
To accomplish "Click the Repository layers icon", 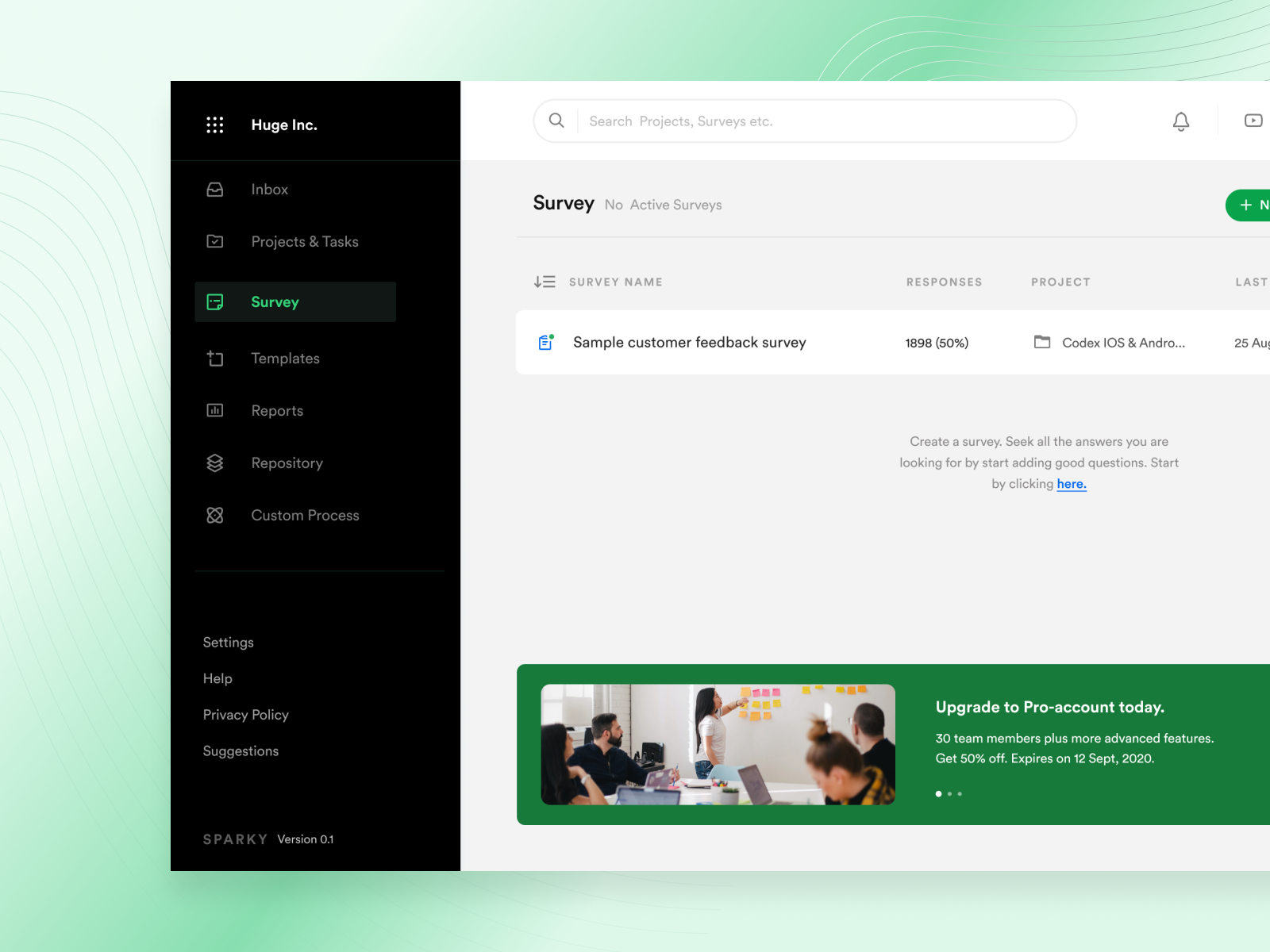I will (x=214, y=463).
